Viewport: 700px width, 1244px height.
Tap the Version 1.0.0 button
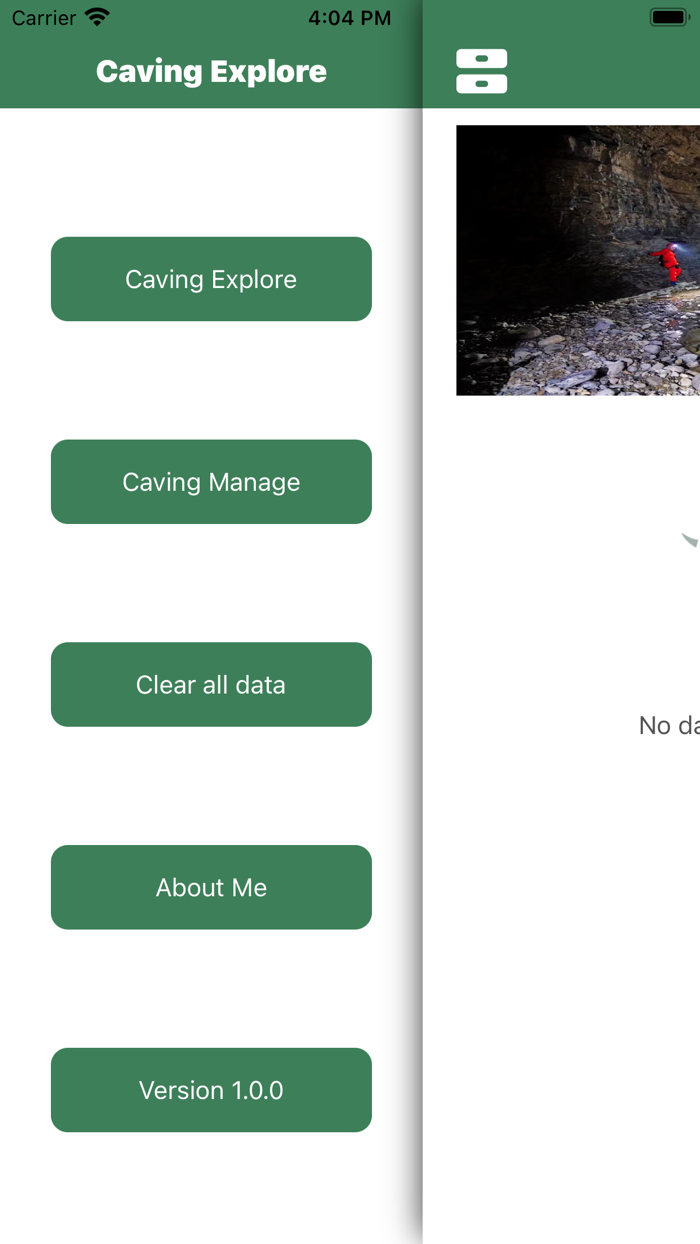pyautogui.click(x=211, y=1090)
